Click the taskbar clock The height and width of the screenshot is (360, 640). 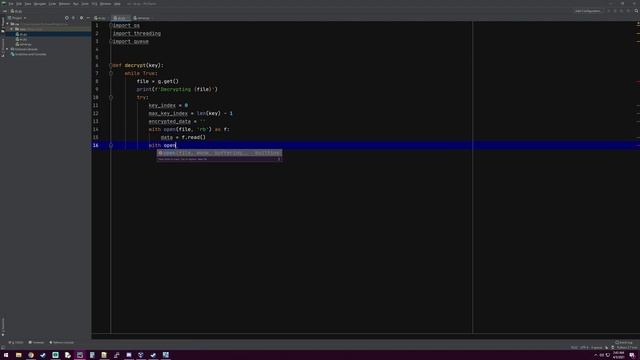pyautogui.click(x=618, y=355)
